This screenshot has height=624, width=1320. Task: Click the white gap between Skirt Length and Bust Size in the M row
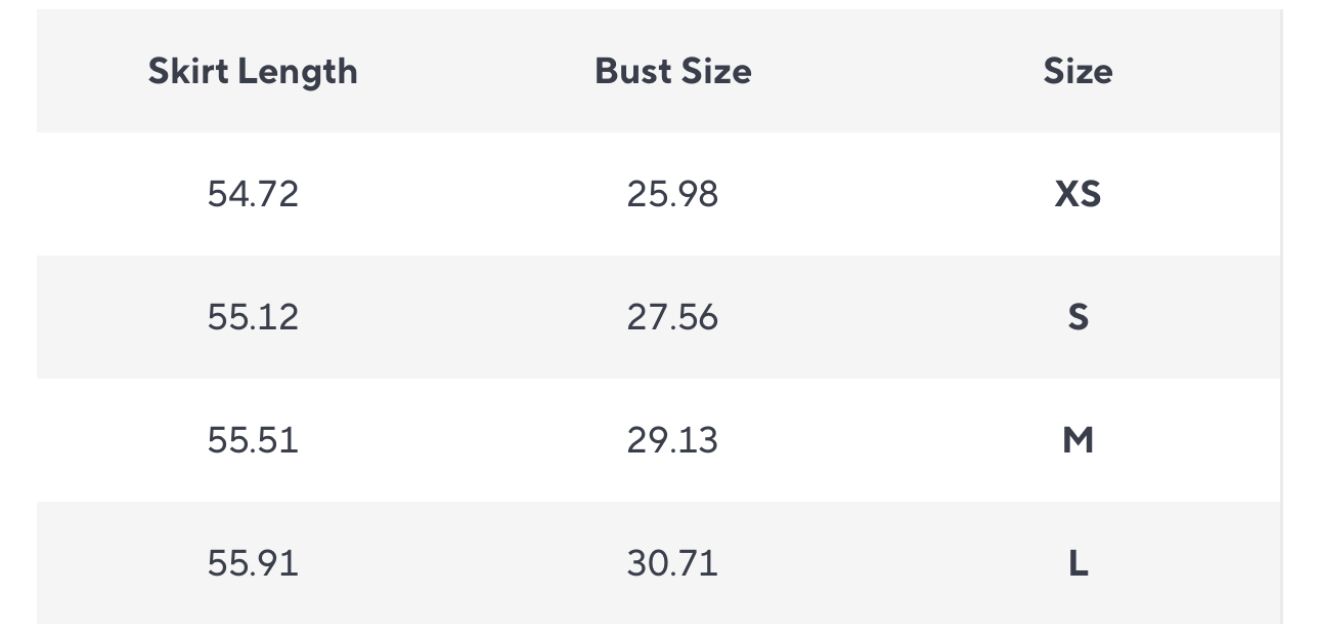[x=463, y=440]
